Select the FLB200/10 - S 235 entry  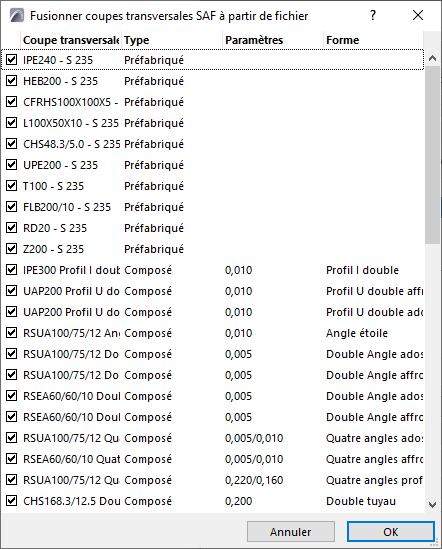(67, 207)
